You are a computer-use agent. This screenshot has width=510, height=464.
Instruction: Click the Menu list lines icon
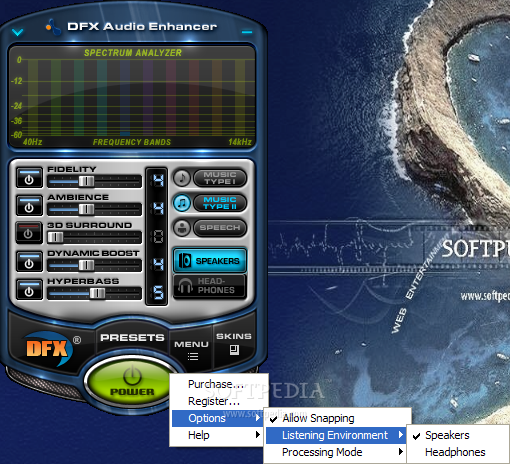point(193,357)
